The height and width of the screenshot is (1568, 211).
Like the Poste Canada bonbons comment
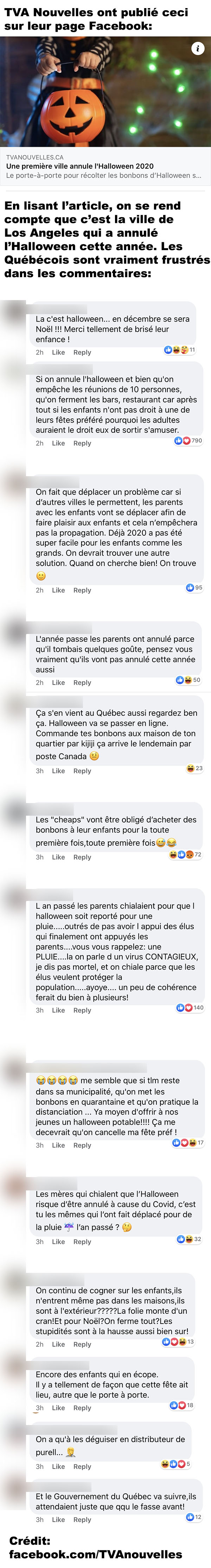[58, 771]
